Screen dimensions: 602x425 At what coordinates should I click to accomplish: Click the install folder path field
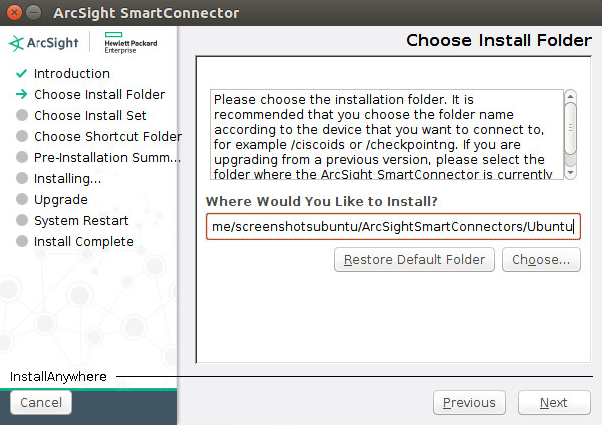393,227
